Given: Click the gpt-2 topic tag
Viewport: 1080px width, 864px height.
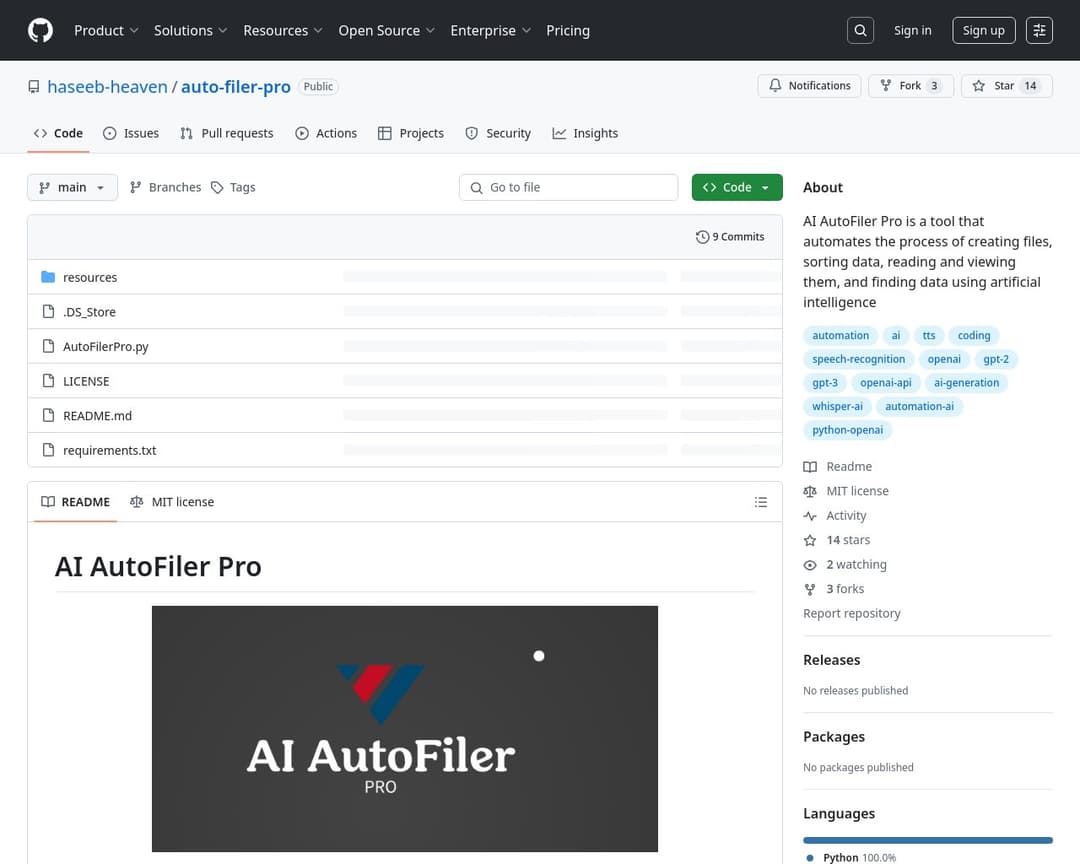Looking at the screenshot, I should click(x=996, y=359).
